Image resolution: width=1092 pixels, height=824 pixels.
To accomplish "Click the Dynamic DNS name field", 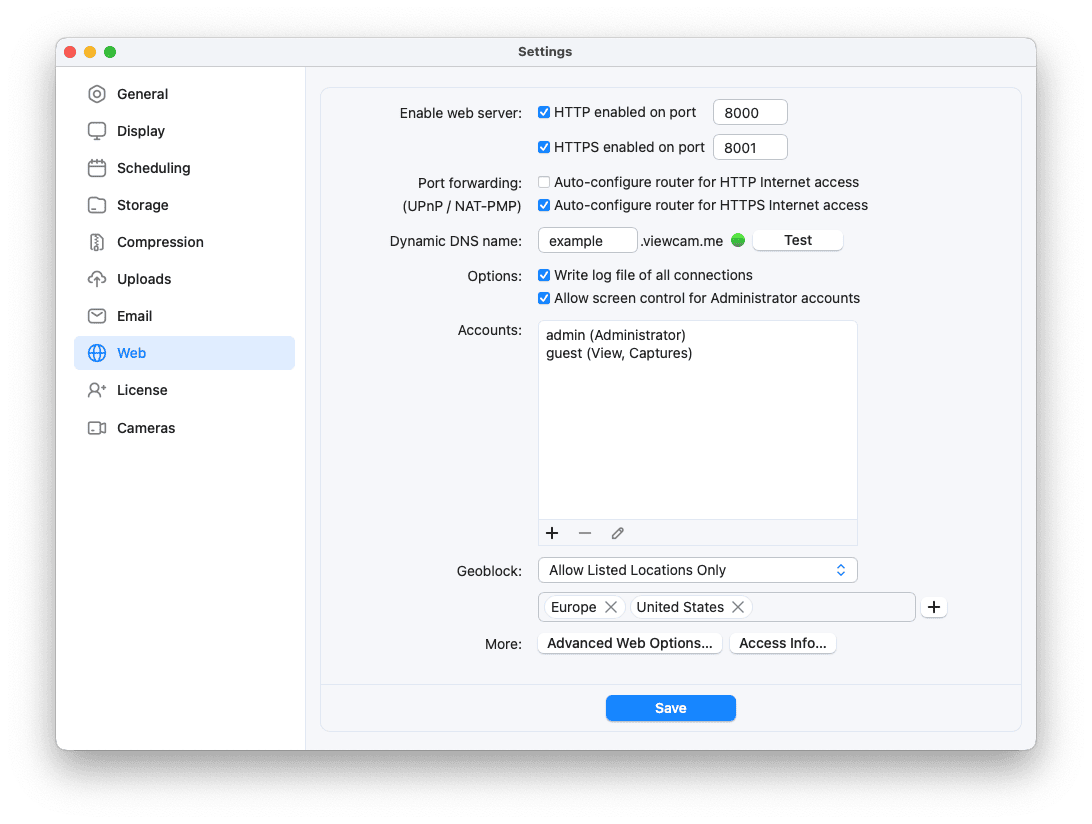I will coord(587,240).
